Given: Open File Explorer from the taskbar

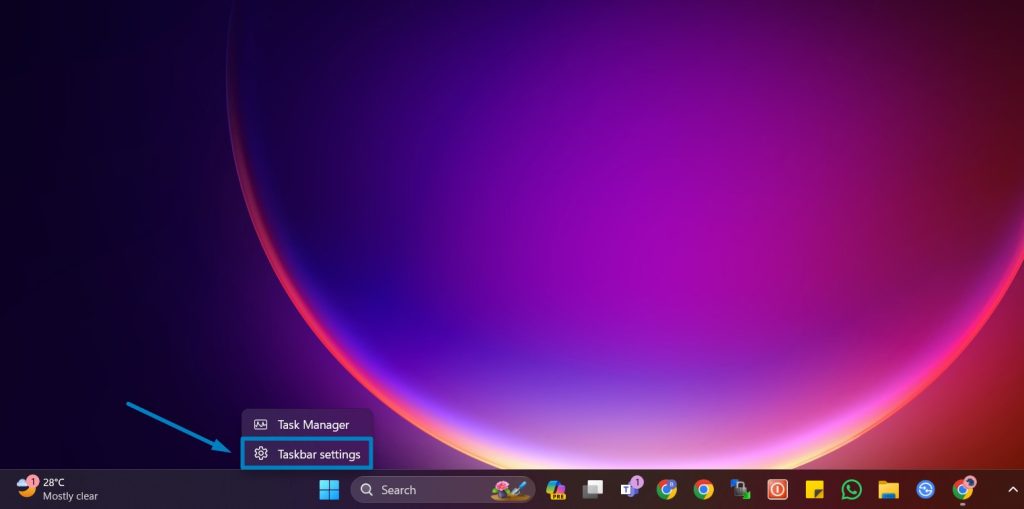Looking at the screenshot, I should [888, 490].
